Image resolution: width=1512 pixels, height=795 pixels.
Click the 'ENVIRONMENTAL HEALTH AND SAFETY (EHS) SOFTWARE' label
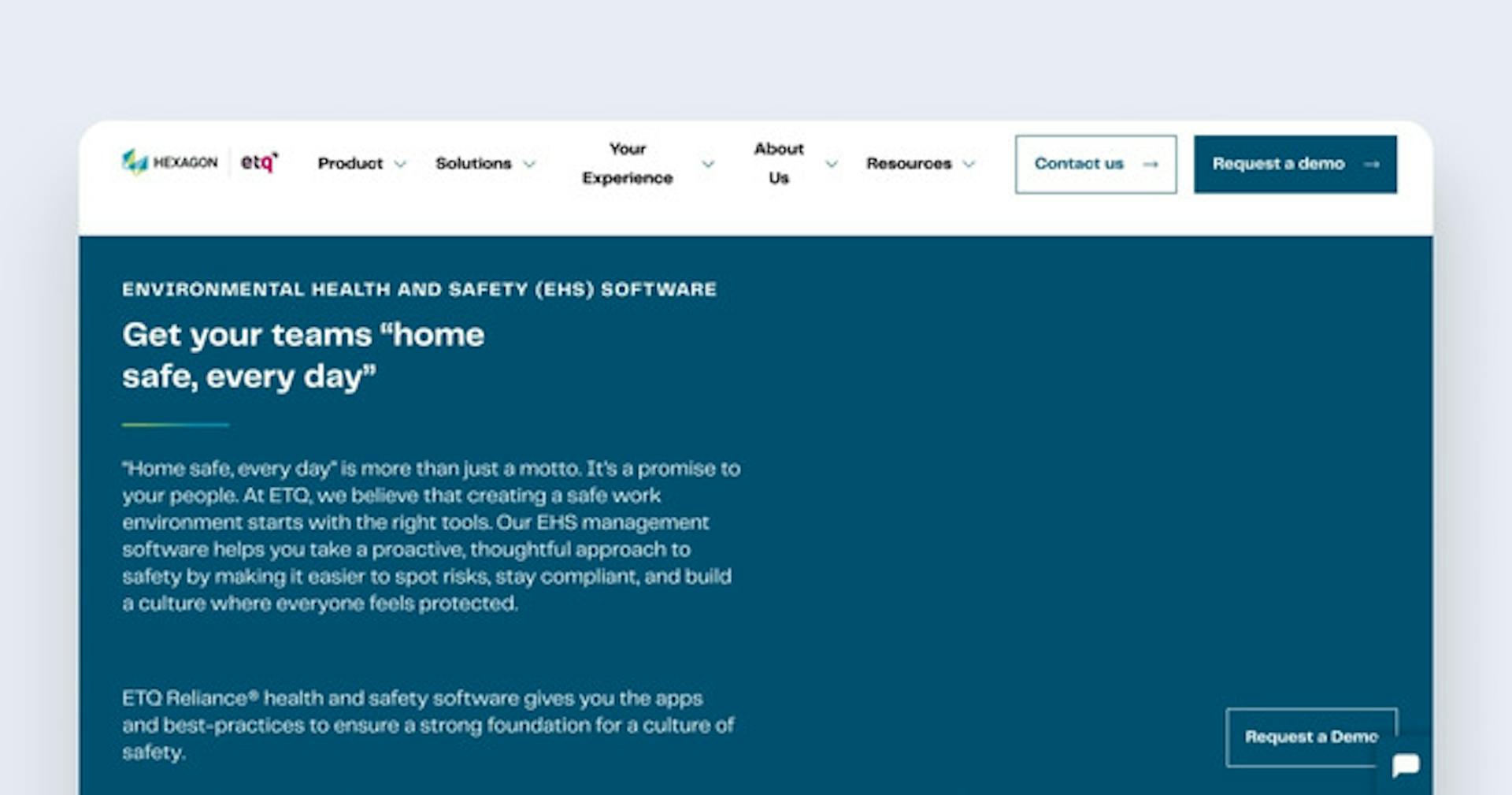coord(419,289)
